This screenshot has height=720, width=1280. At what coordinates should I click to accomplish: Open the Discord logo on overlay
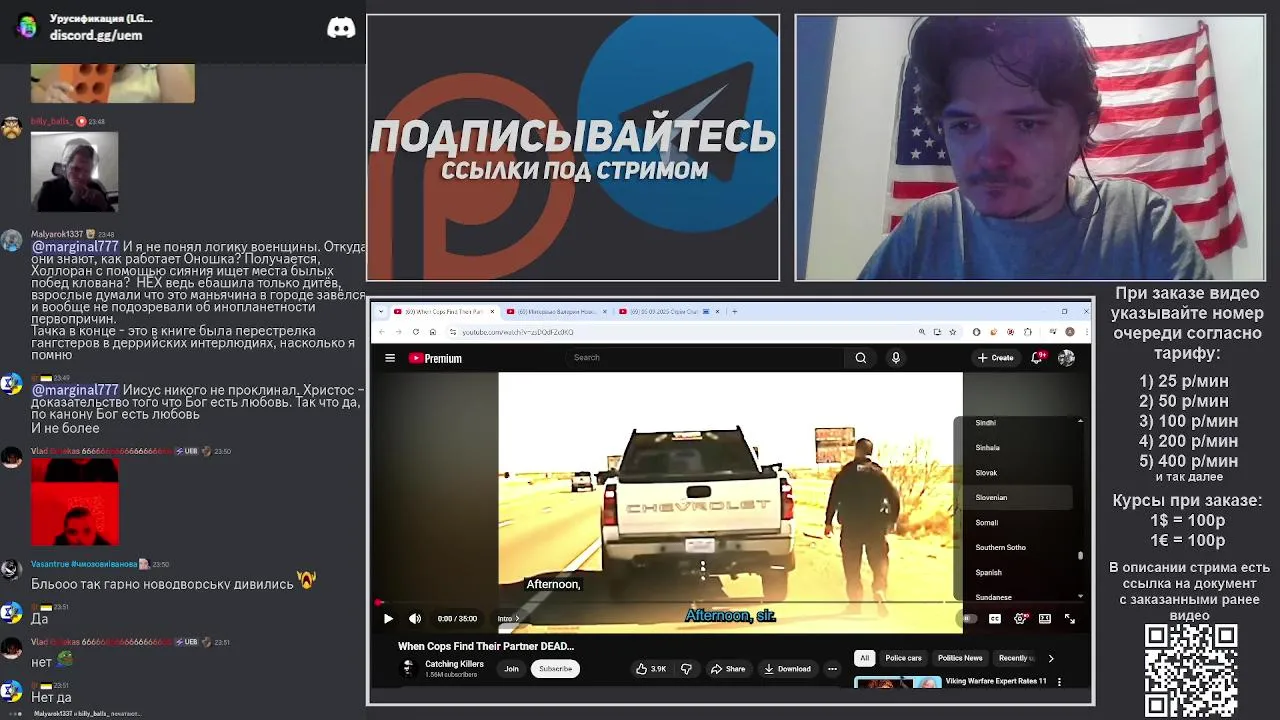pyautogui.click(x=341, y=27)
